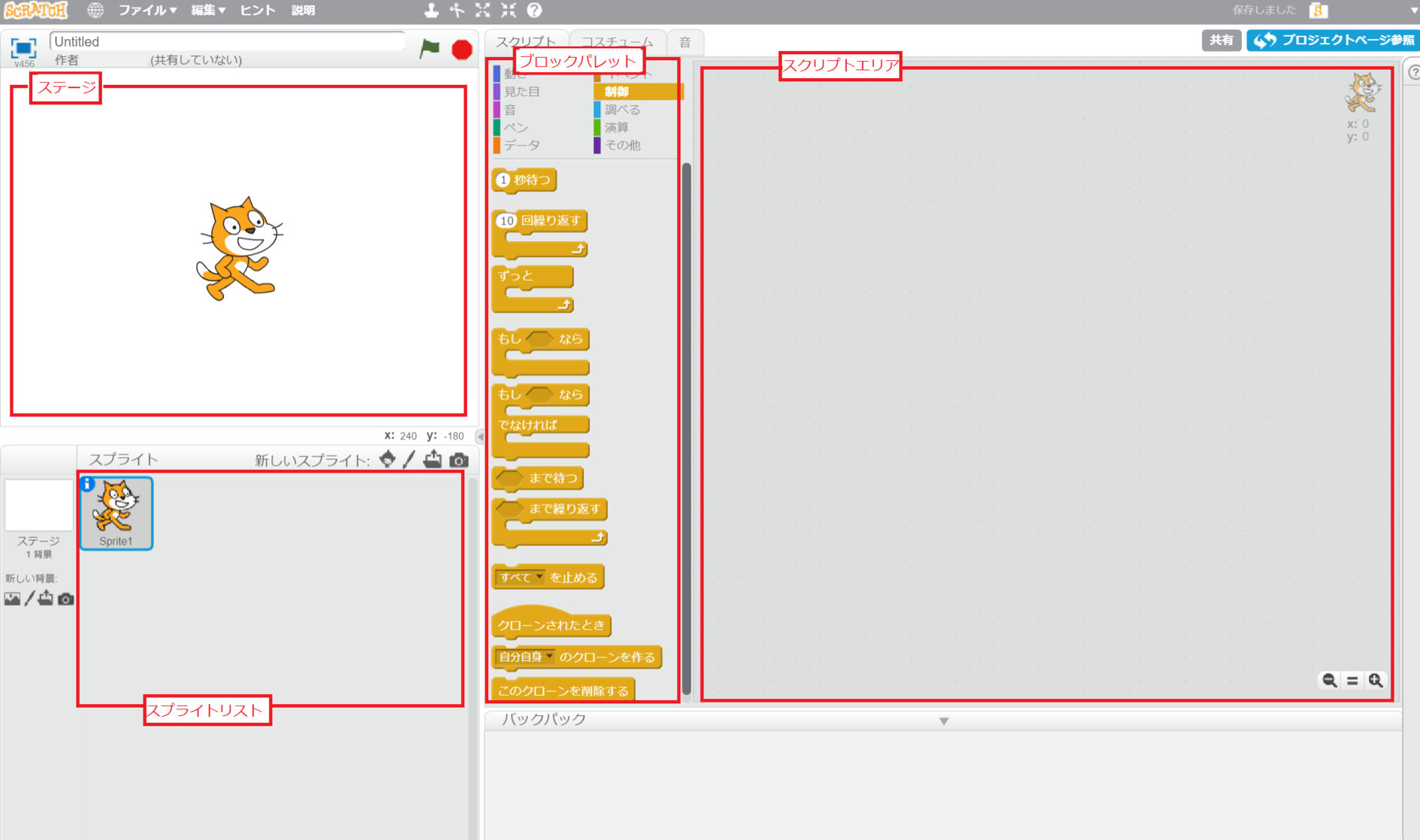This screenshot has height=840, width=1420.
Task: Click the ヒント menu item
Action: [x=257, y=11]
